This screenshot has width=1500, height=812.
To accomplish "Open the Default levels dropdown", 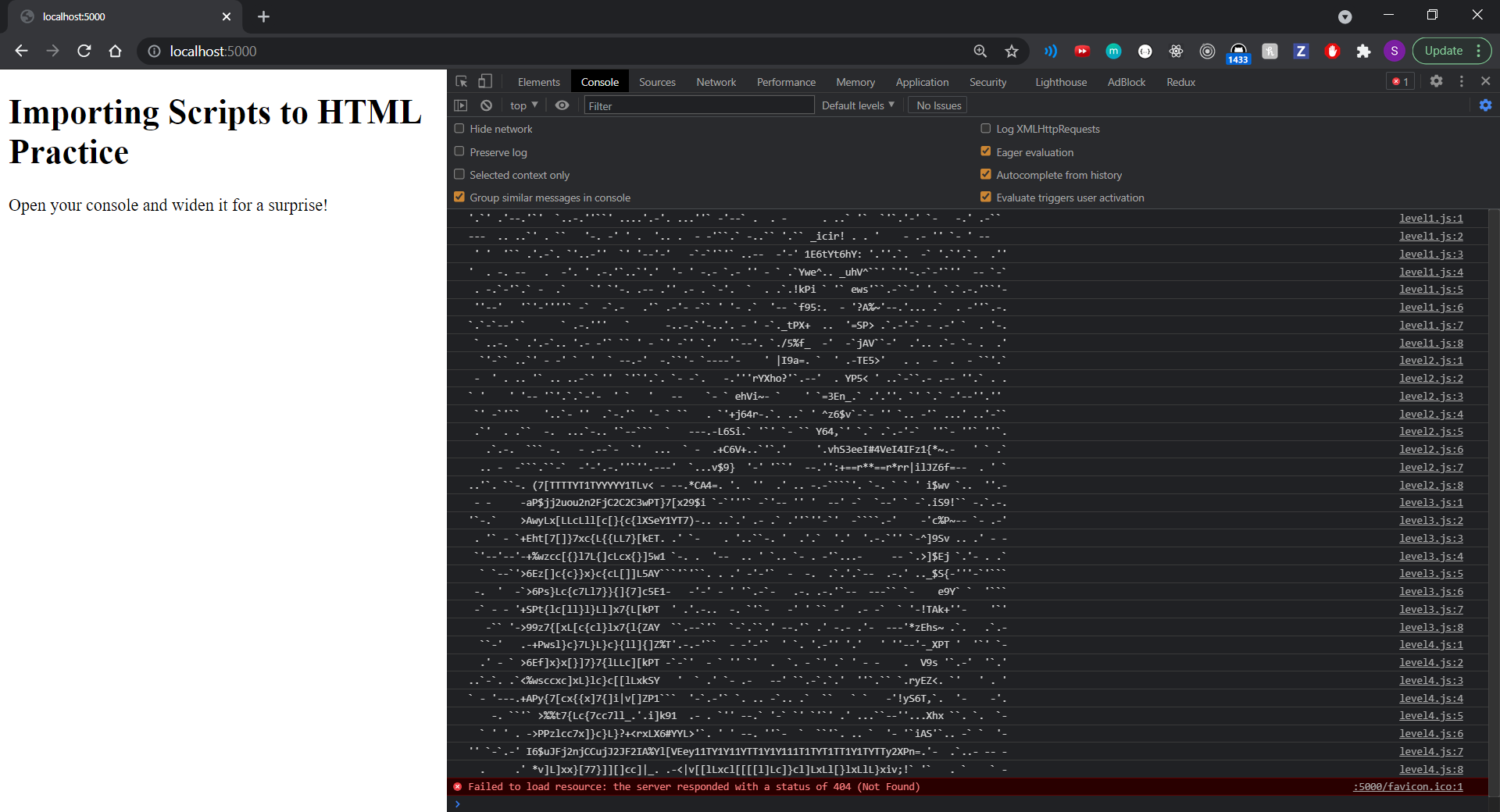I will 858,105.
